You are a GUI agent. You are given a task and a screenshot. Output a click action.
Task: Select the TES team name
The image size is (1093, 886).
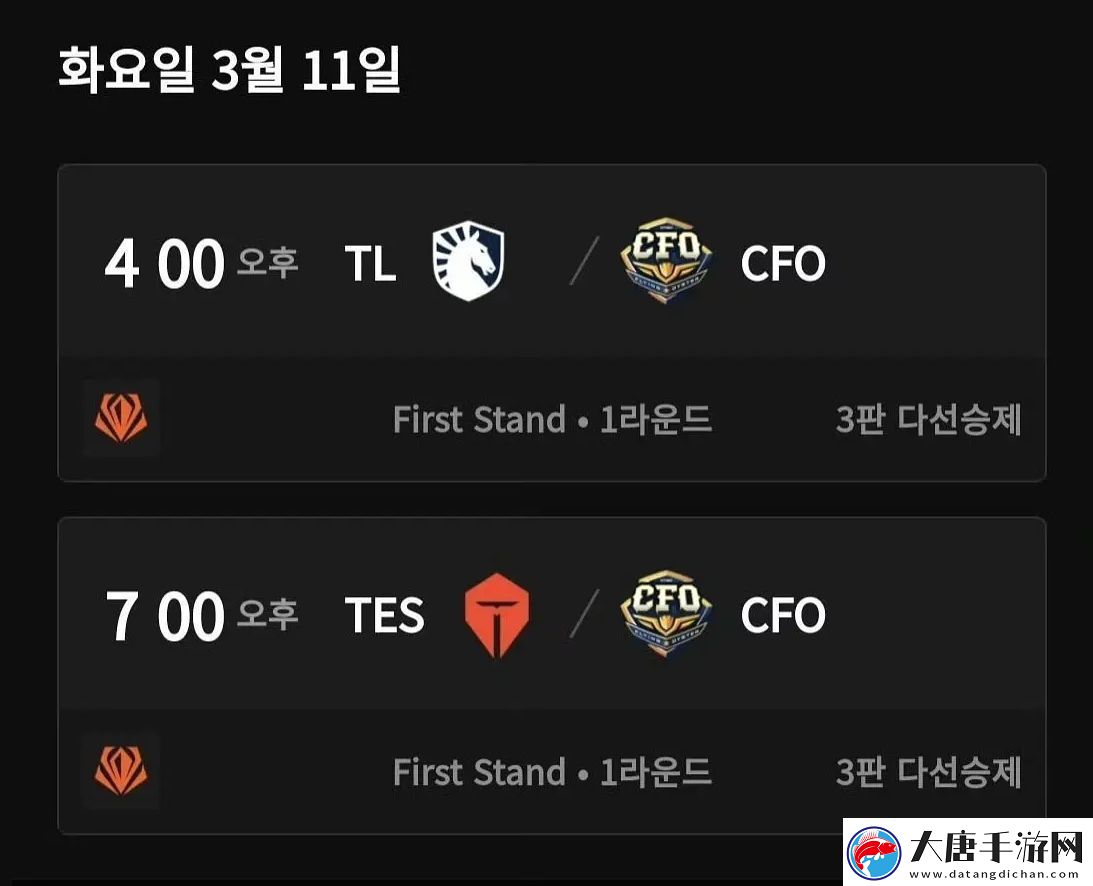pyautogui.click(x=385, y=616)
